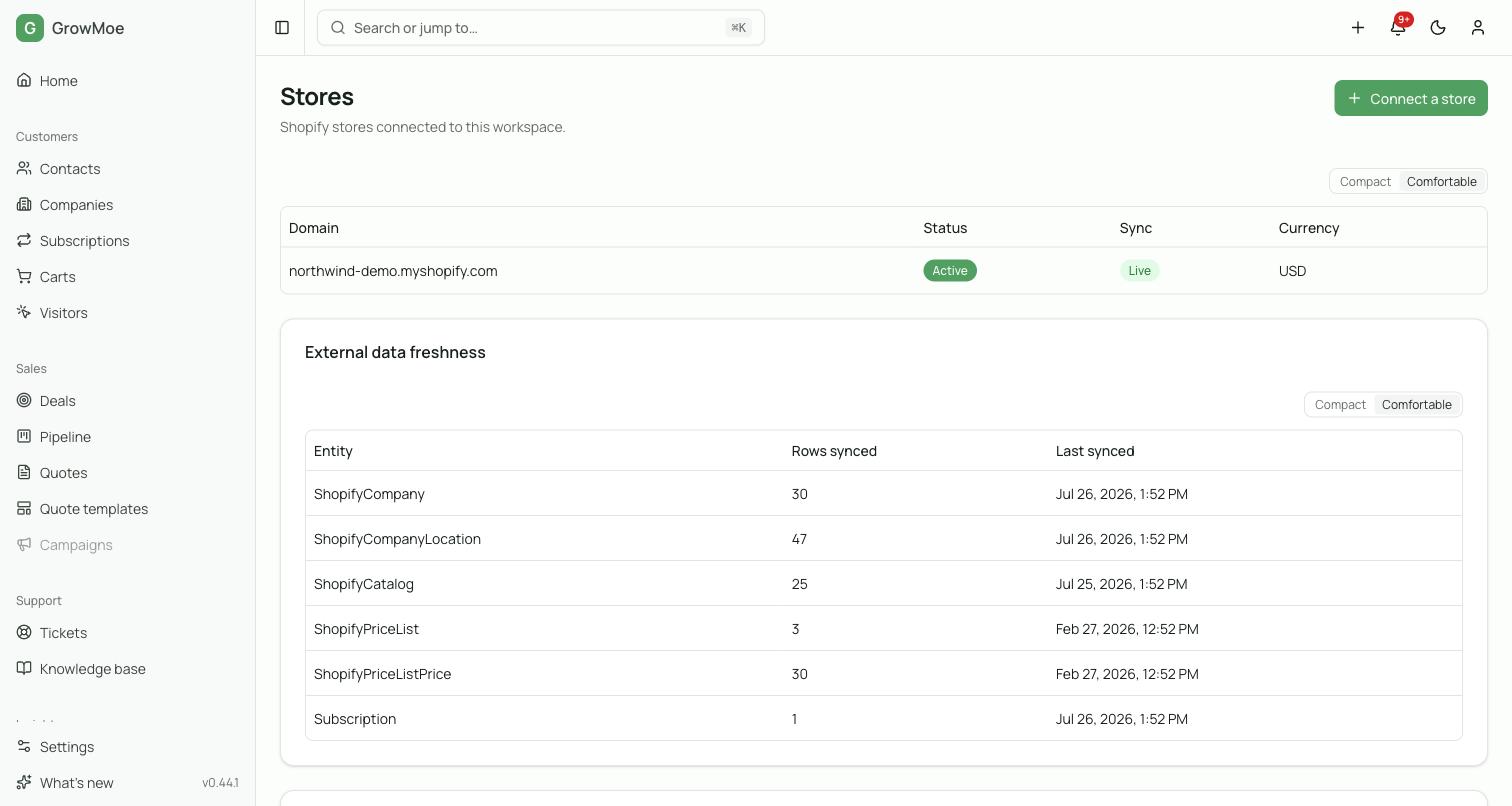Click the Jul 25, 2026, 1:52 PM timestamp
The image size is (1512, 806).
1122,584
